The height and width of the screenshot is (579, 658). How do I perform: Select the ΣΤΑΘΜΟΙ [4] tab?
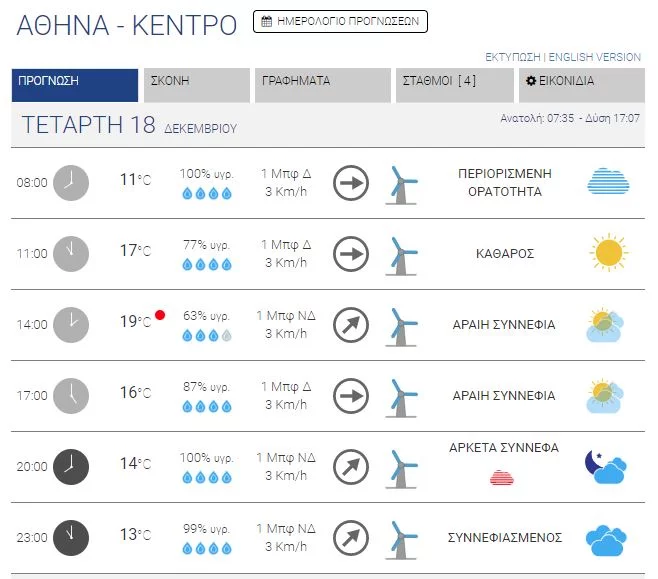pos(447,82)
